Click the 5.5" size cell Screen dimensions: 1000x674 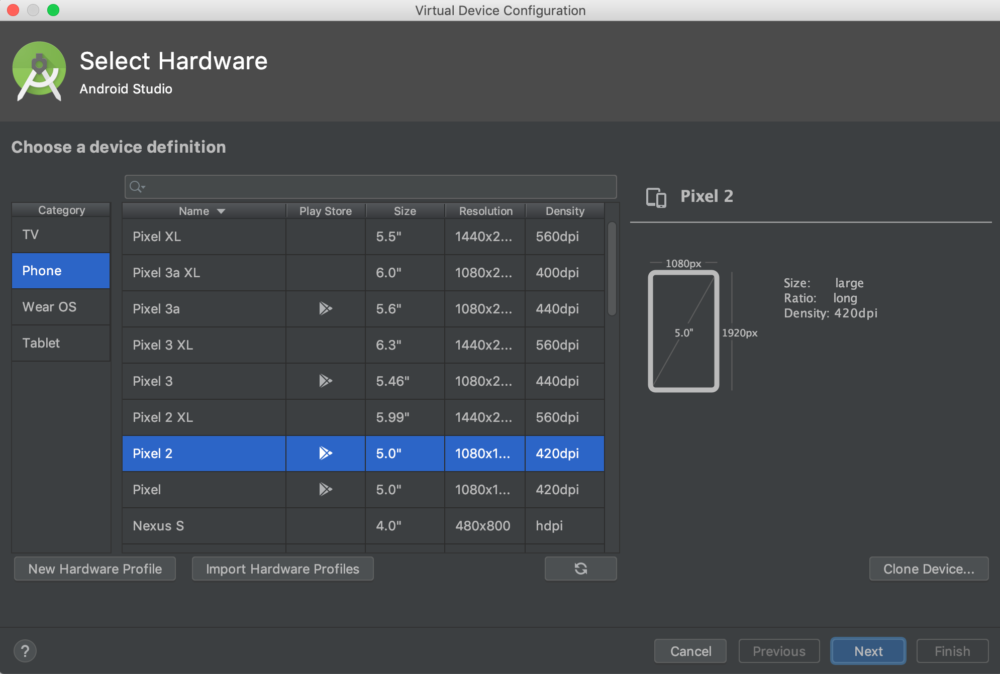coord(405,237)
